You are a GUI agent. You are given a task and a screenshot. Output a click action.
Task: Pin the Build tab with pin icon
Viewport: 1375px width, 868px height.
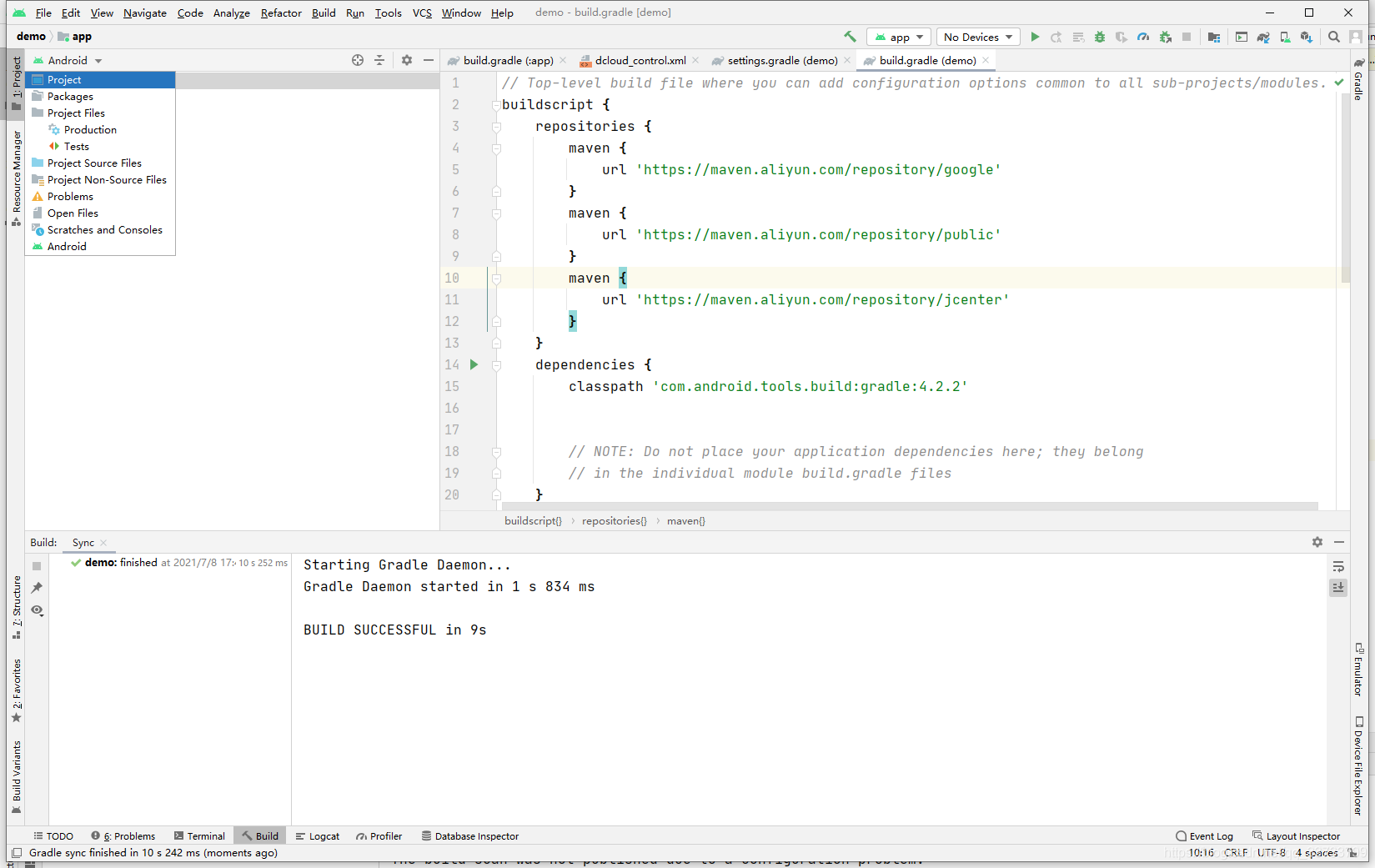point(37,588)
